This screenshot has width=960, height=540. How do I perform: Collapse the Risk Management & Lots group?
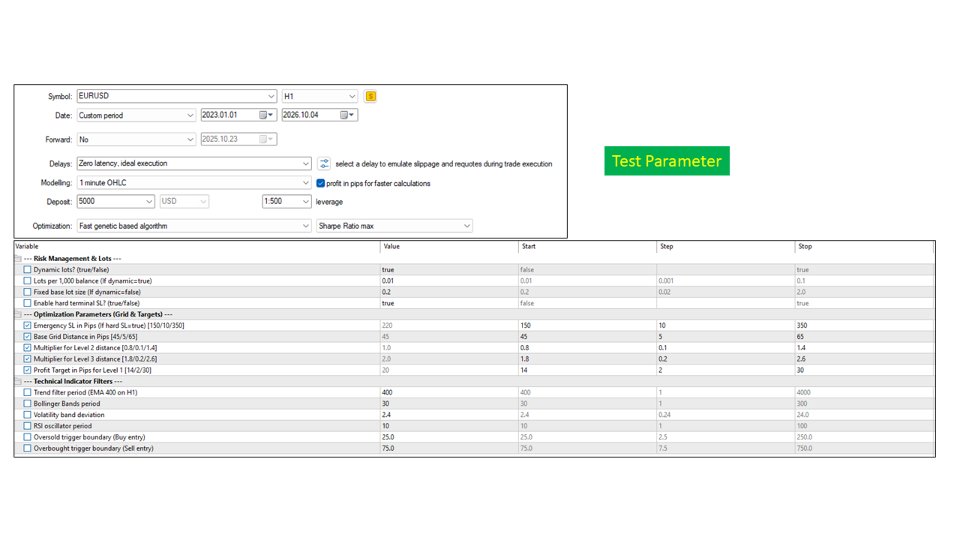18,258
